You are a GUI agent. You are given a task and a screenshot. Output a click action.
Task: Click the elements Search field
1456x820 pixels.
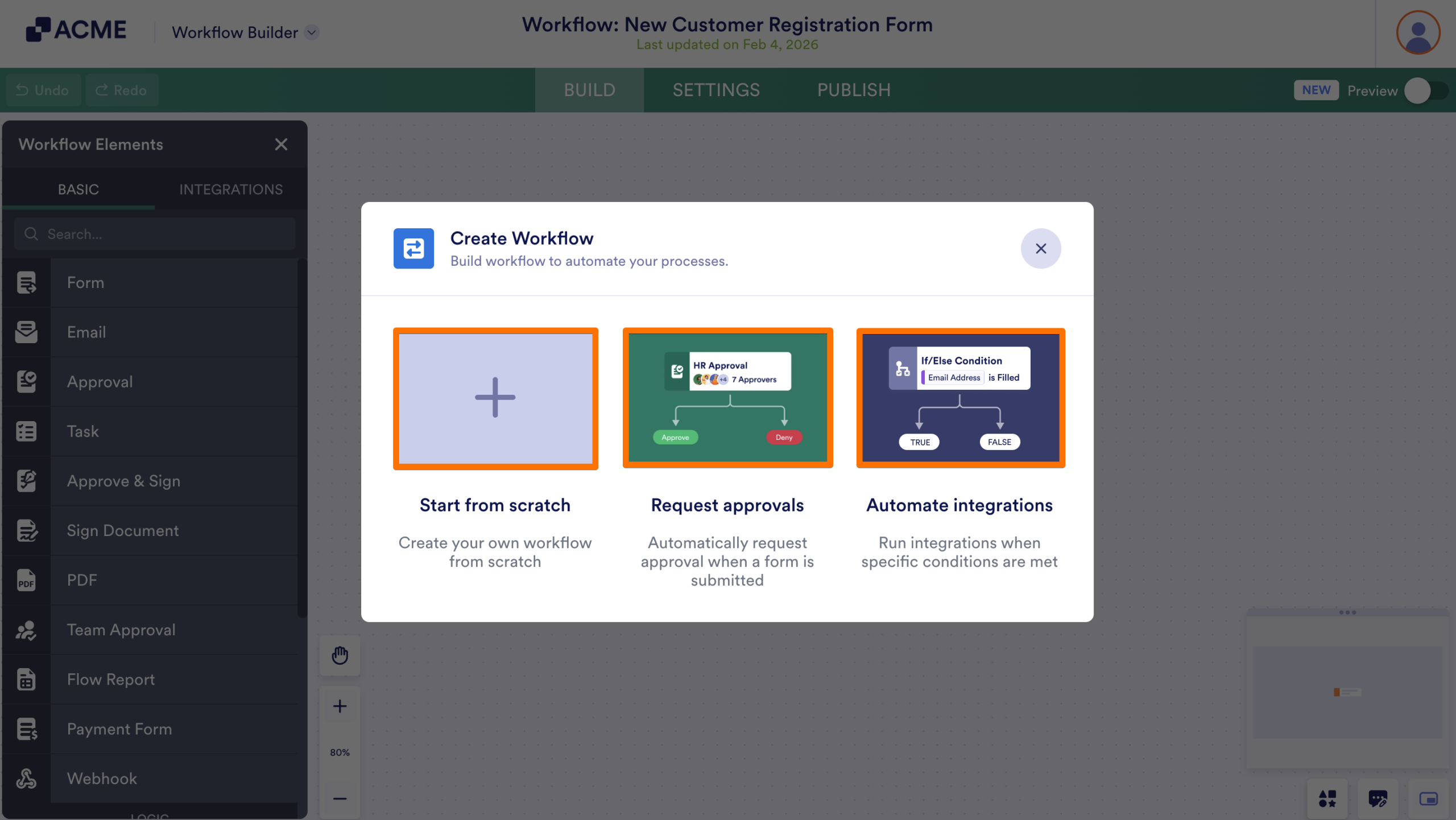pyautogui.click(x=154, y=233)
